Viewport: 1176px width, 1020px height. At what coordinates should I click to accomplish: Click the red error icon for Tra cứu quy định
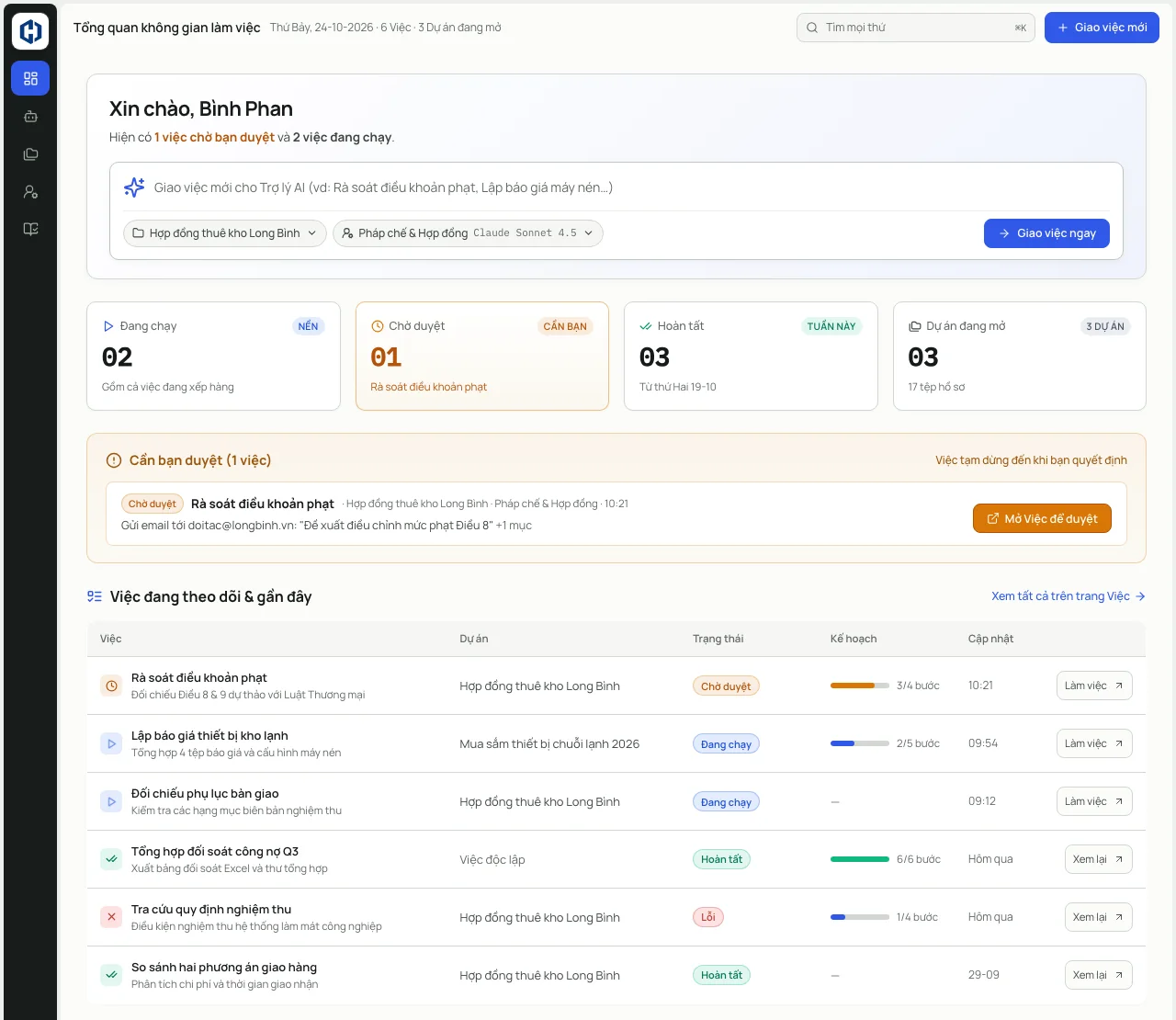pos(111,917)
